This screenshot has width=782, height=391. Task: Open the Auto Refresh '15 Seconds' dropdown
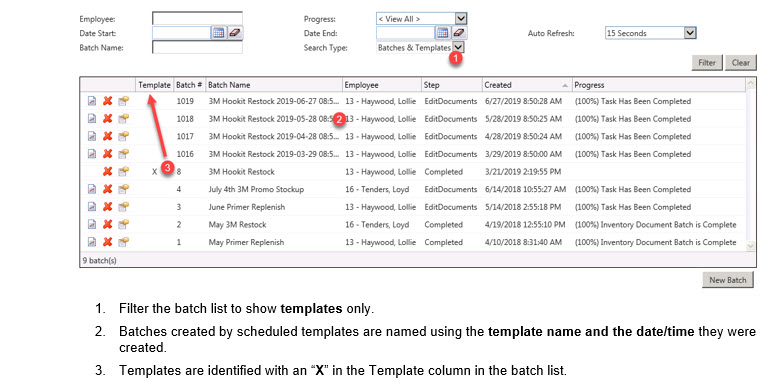[x=690, y=33]
